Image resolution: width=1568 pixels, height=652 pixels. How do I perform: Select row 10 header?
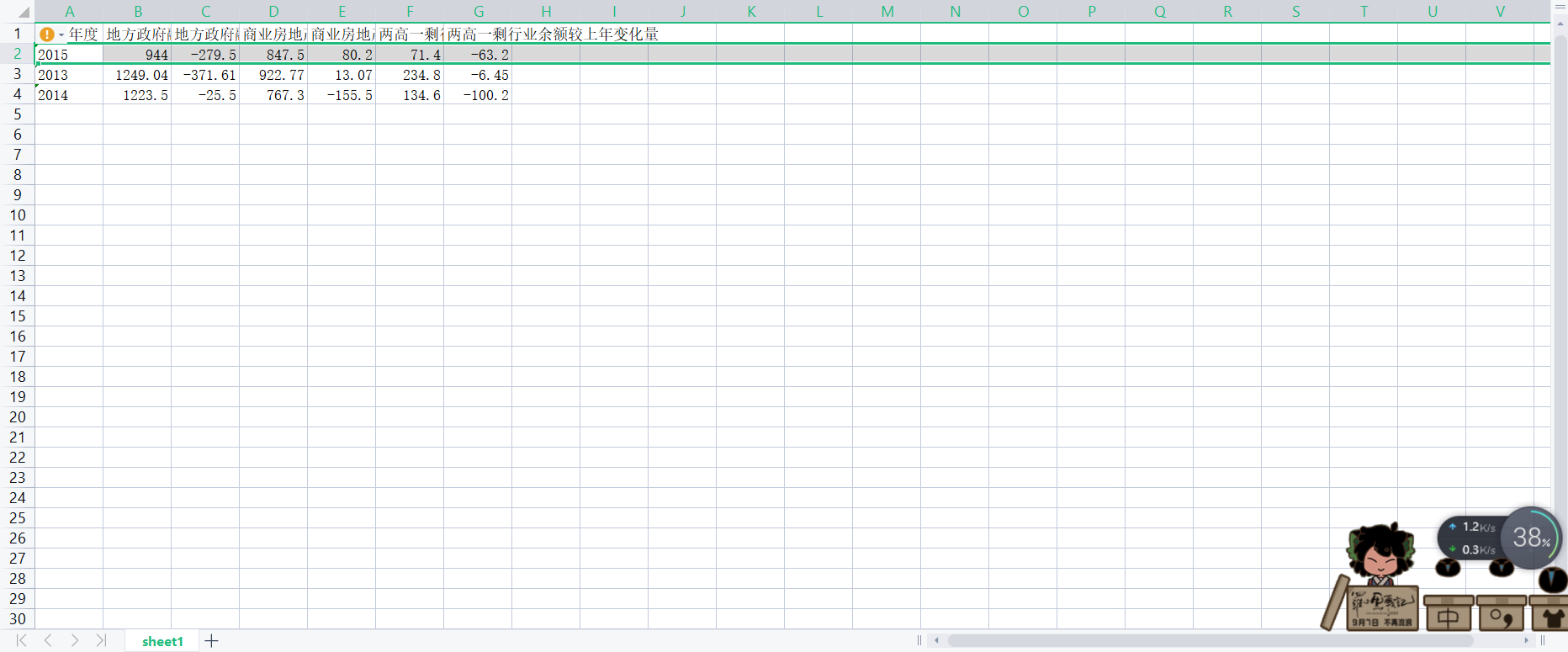tap(17, 215)
